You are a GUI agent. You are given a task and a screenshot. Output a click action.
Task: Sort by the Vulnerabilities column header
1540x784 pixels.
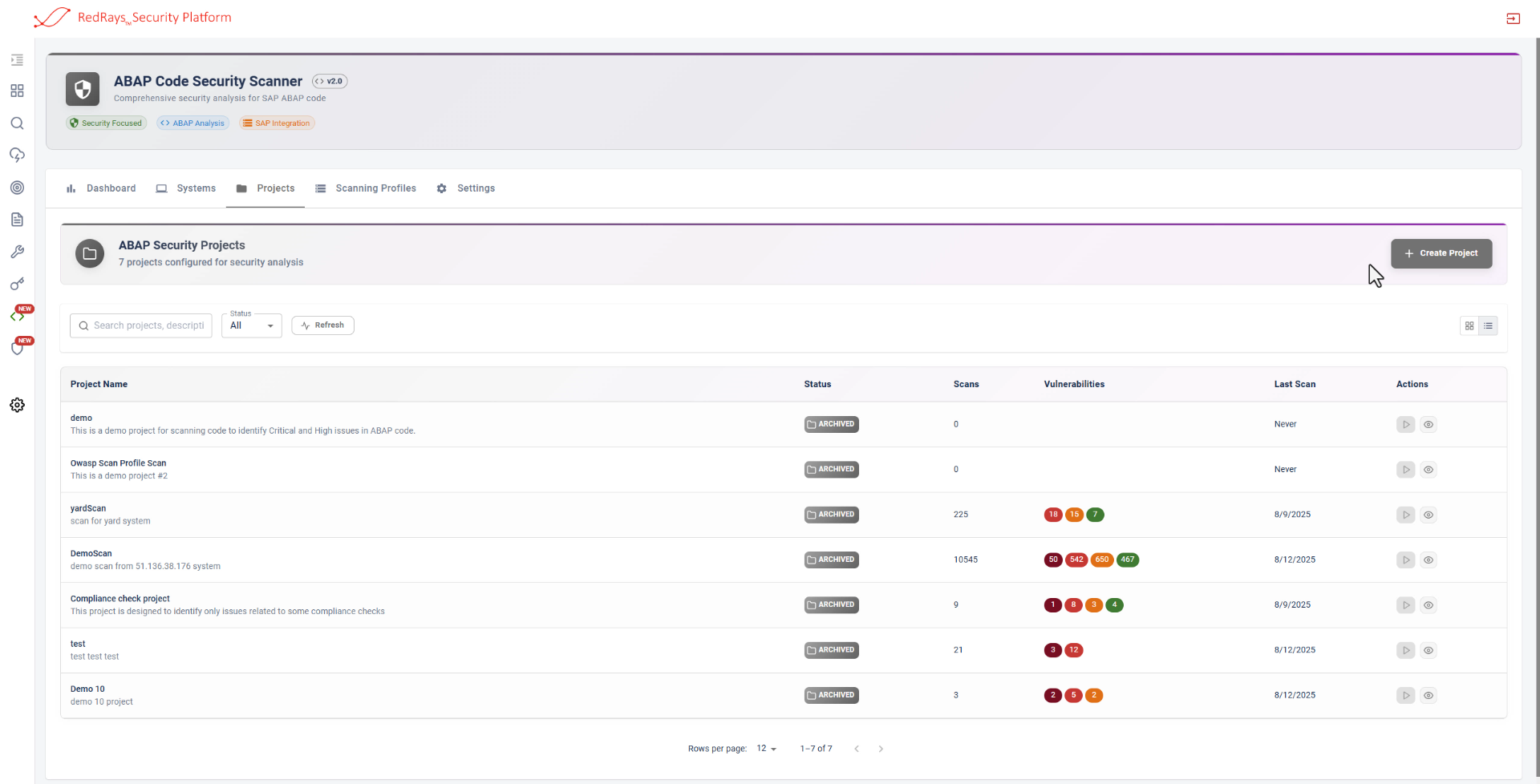[x=1074, y=384]
